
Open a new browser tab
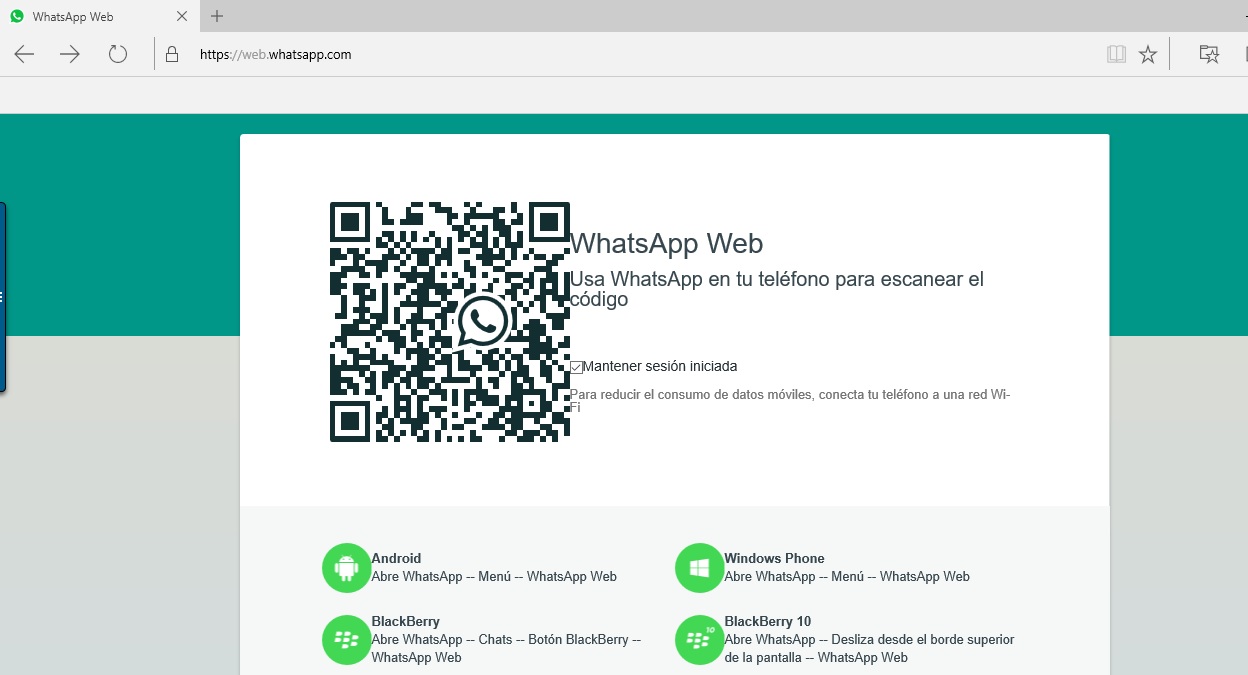click(x=216, y=16)
